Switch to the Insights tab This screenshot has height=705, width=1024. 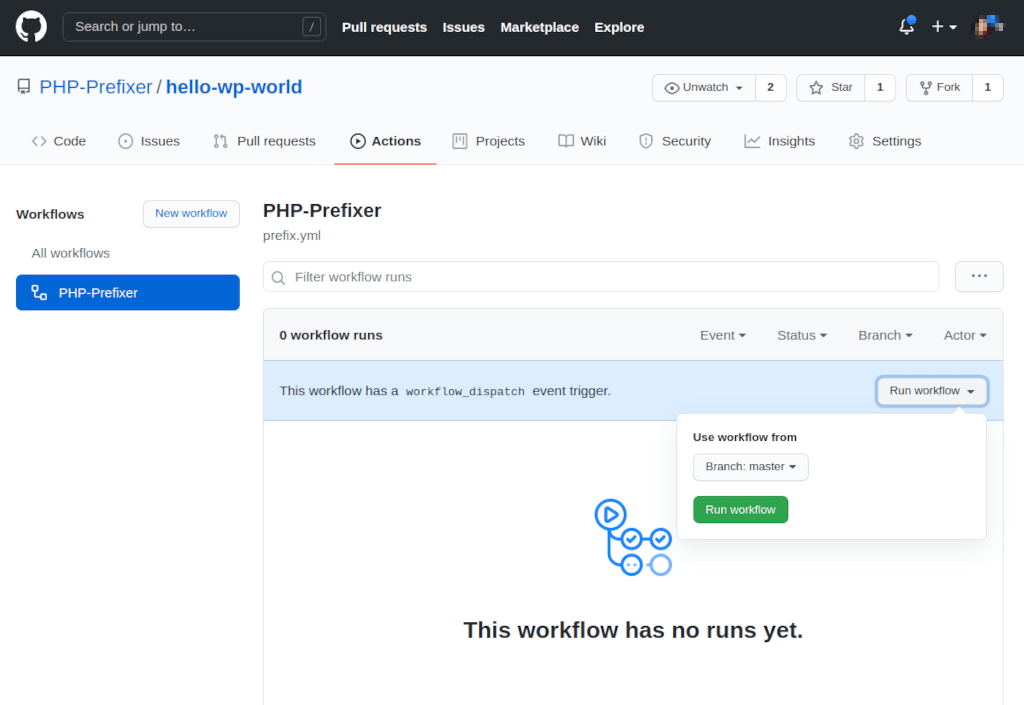coord(780,141)
